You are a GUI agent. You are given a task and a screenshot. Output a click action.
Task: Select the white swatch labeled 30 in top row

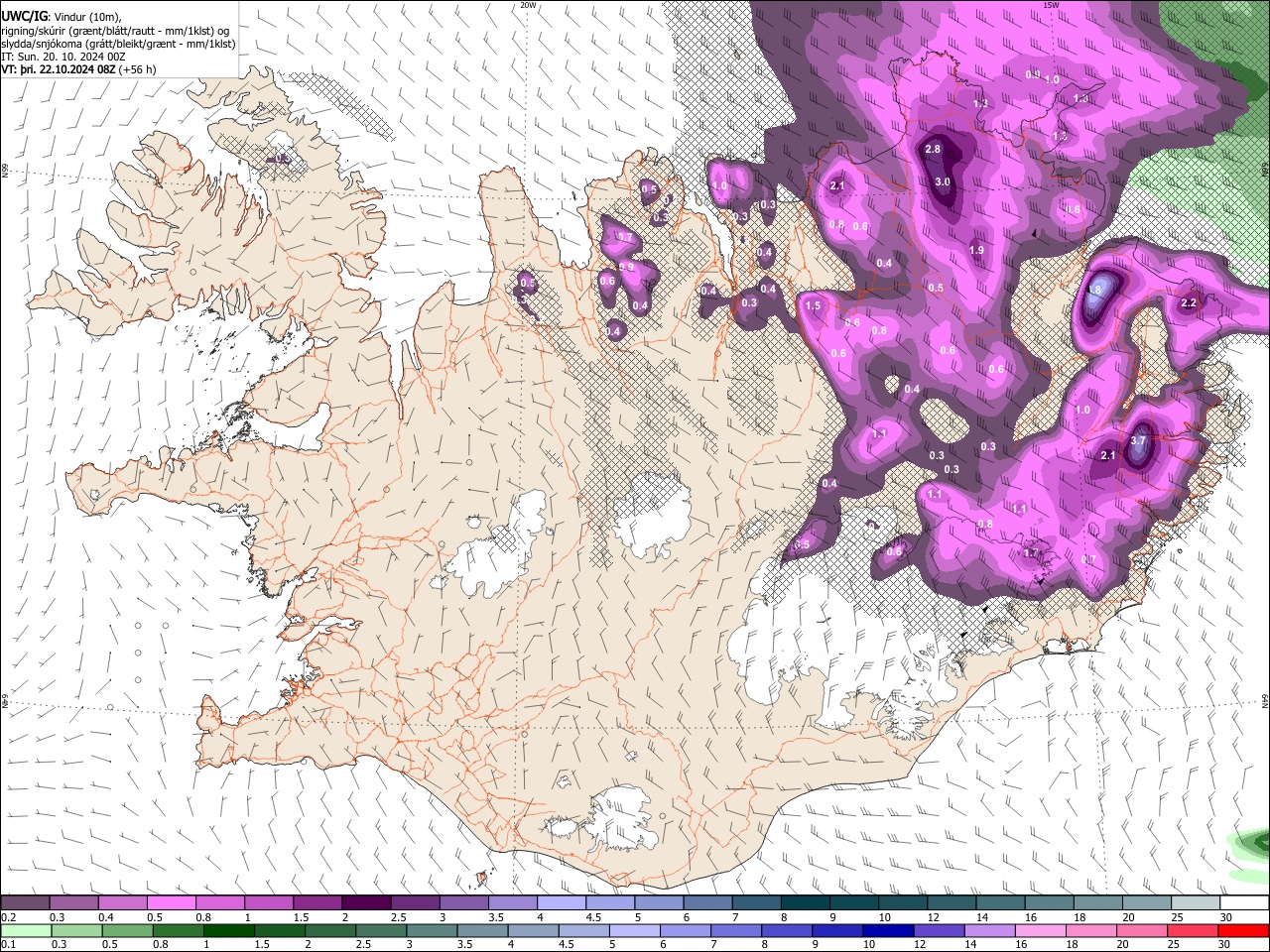point(1245,903)
